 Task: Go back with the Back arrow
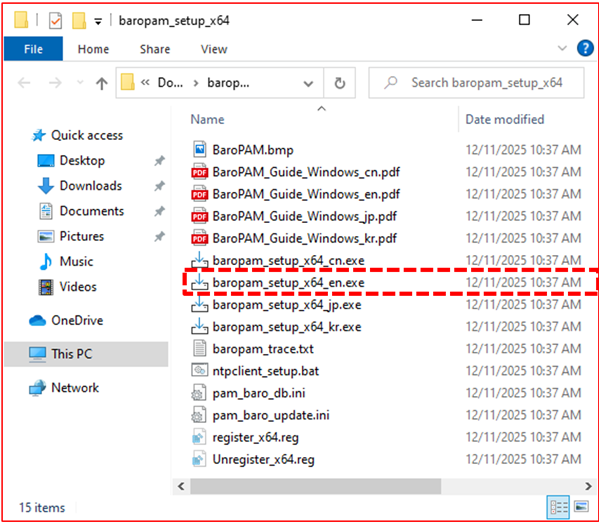(24, 83)
